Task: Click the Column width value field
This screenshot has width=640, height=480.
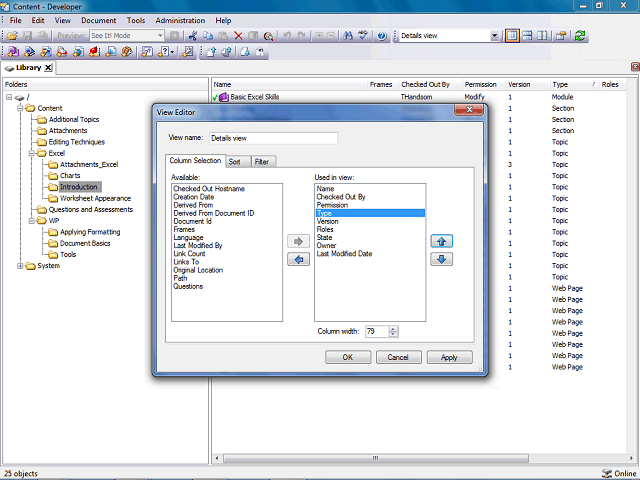Action: 377,331
